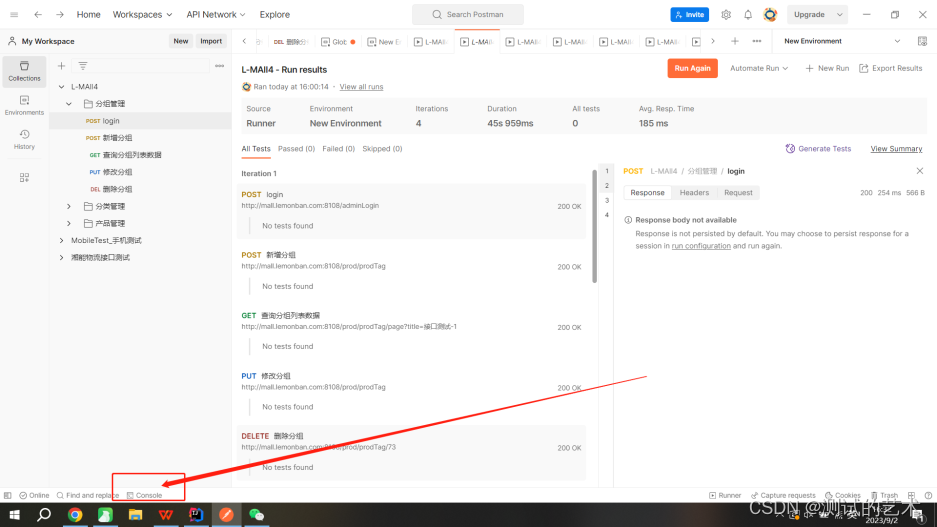Expand the MobileTest_手机测试 collection
This screenshot has width=937, height=527.
pyautogui.click(x=61, y=241)
